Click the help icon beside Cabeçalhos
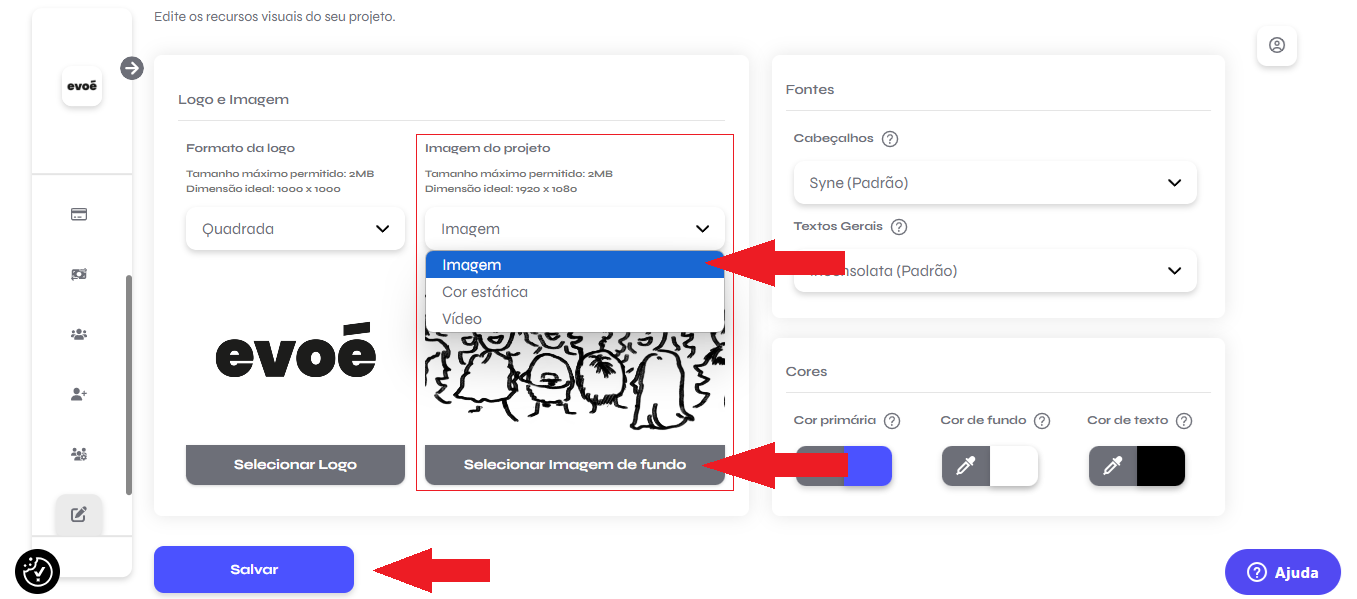 (890, 139)
